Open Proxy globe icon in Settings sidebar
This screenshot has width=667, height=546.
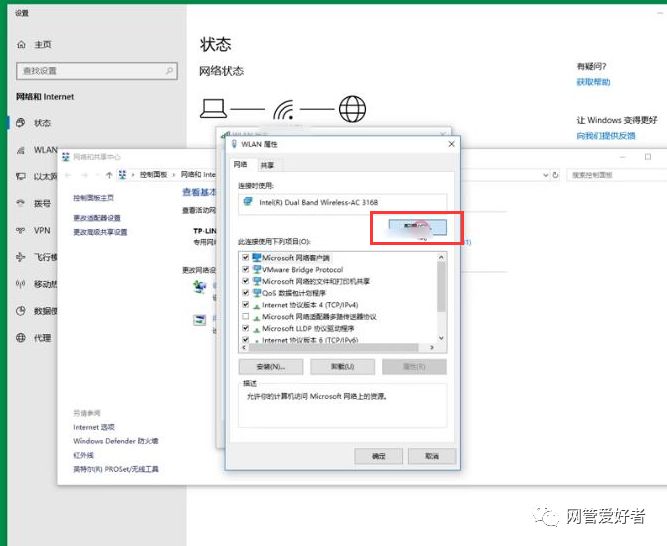[20, 338]
